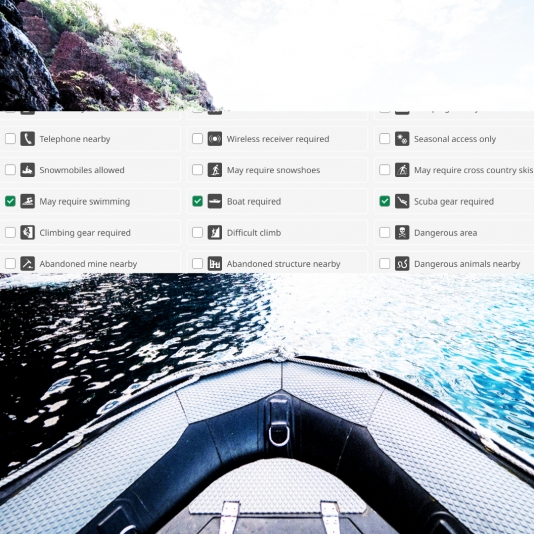Click the Dangerous animals nearby snake icon
The width and height of the screenshot is (534, 534).
click(402, 264)
